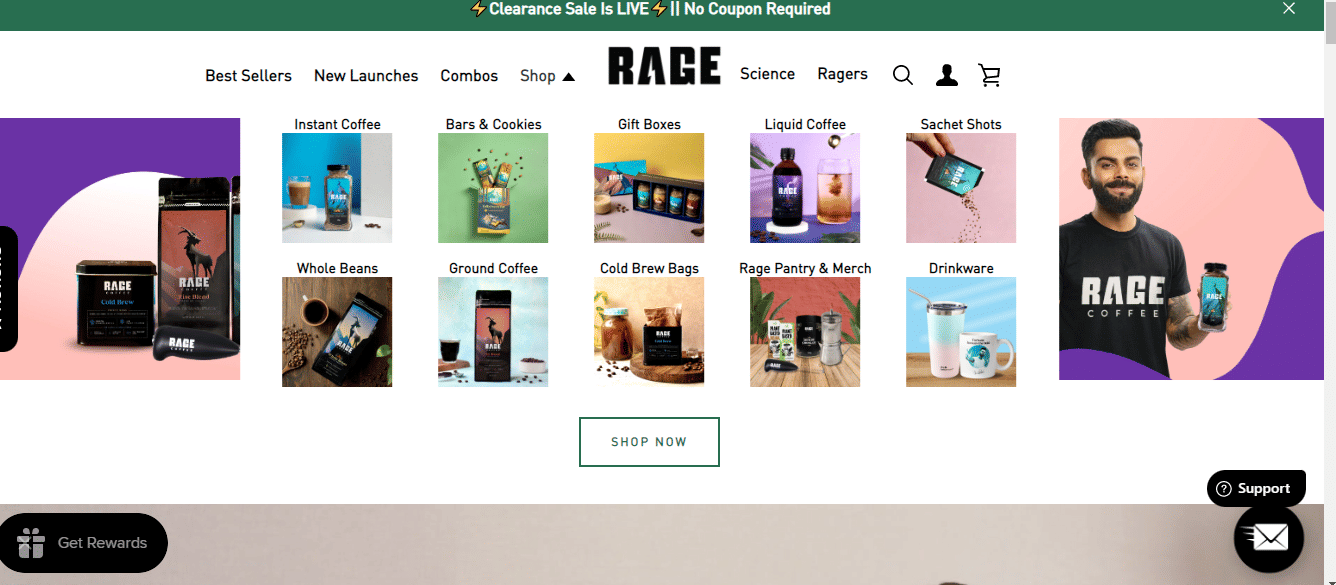Select the Cold Brew Bags thumbnail

[x=649, y=332]
